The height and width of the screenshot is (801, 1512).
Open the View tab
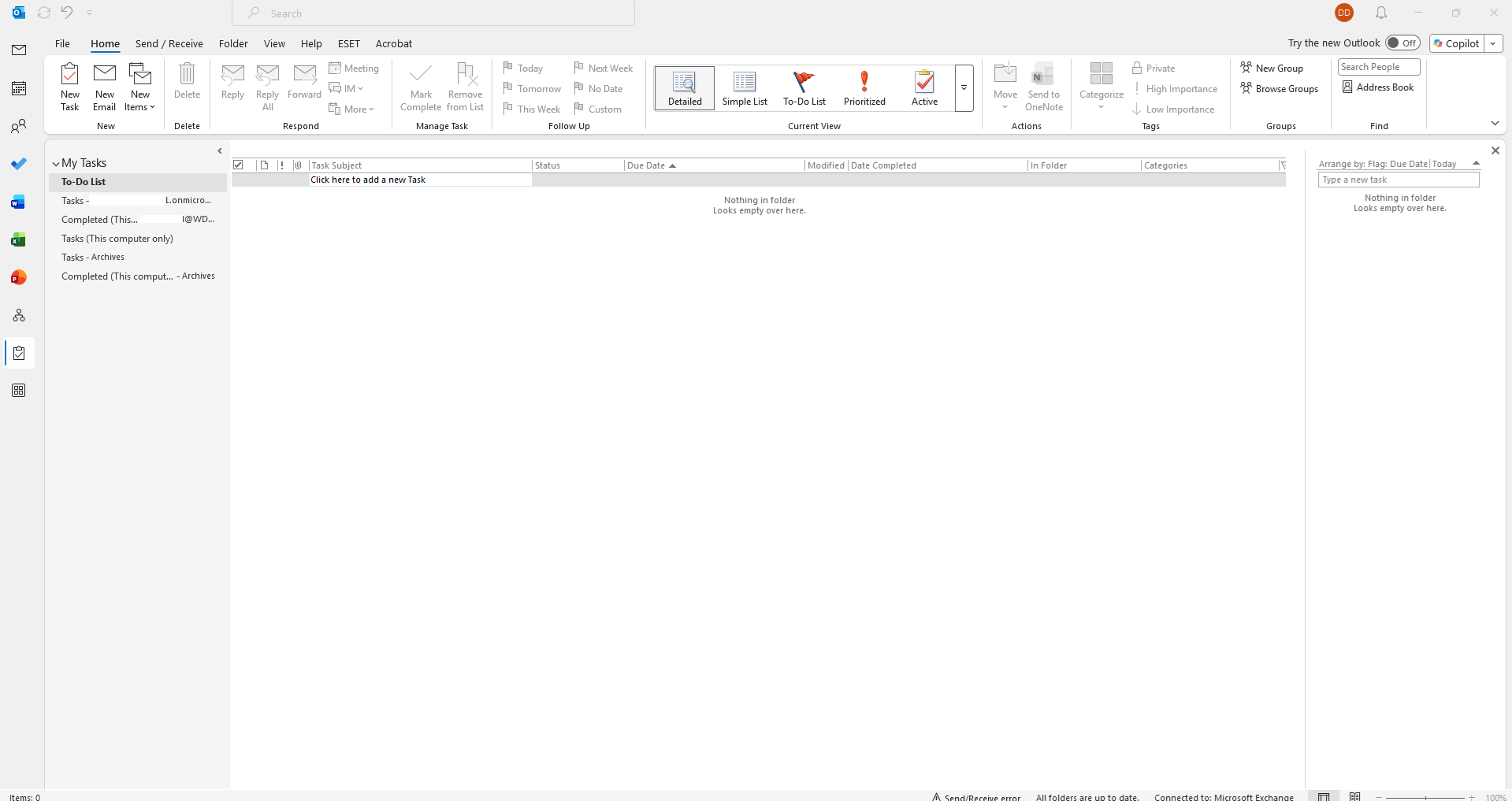point(274,43)
